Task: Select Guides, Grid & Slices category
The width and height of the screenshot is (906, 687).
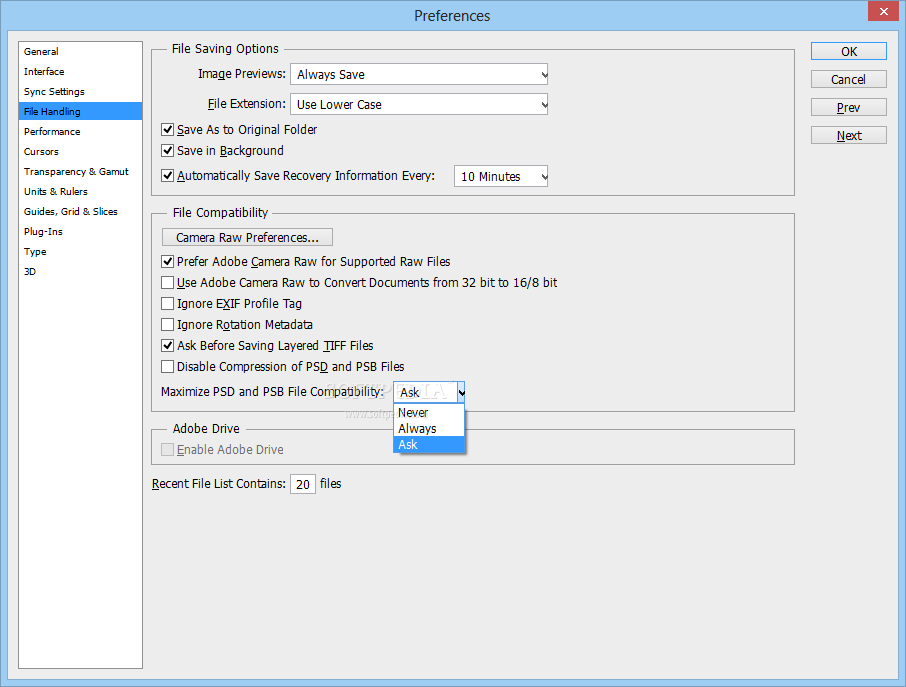Action: coord(80,211)
